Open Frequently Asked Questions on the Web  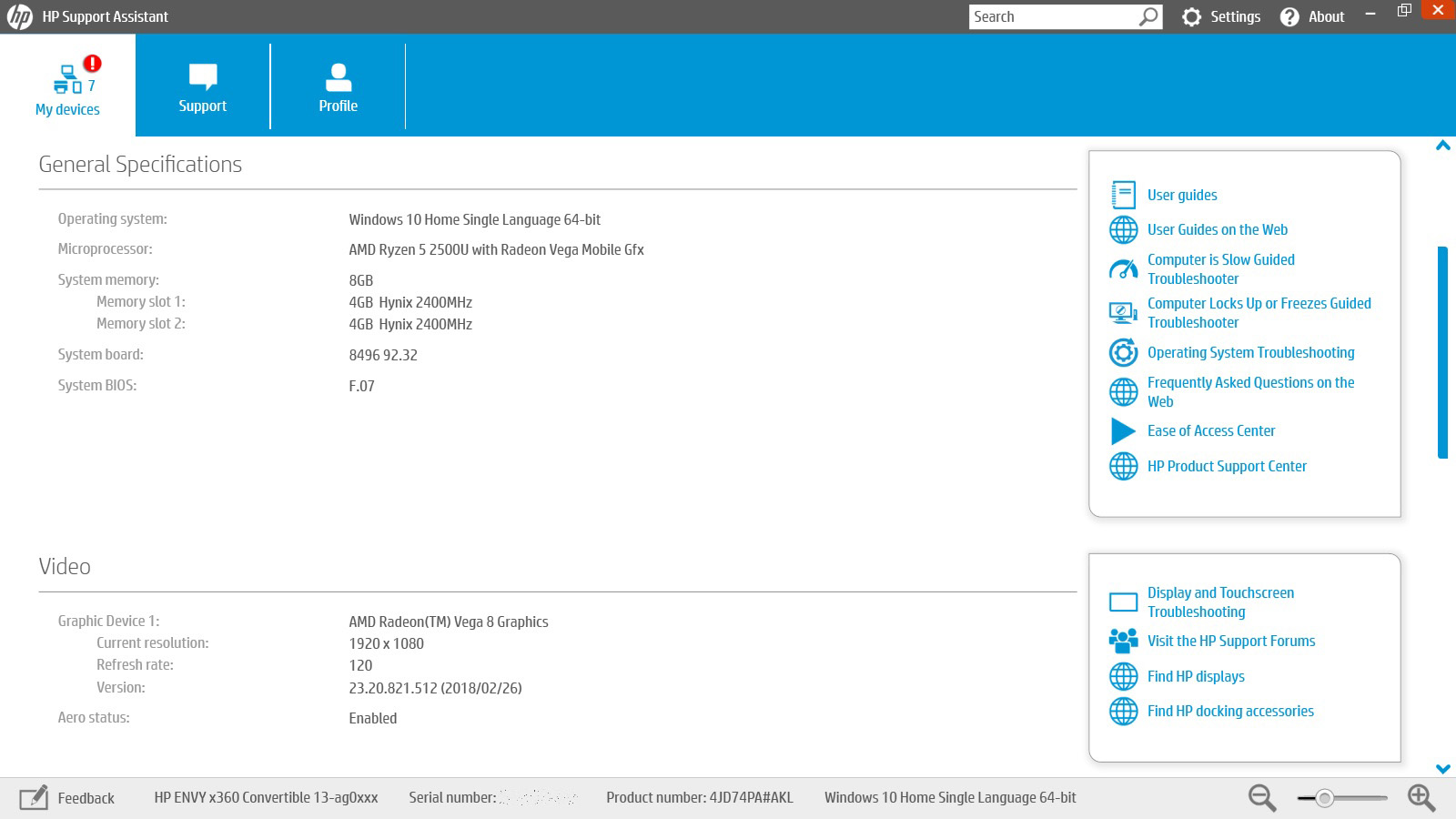(x=1250, y=392)
